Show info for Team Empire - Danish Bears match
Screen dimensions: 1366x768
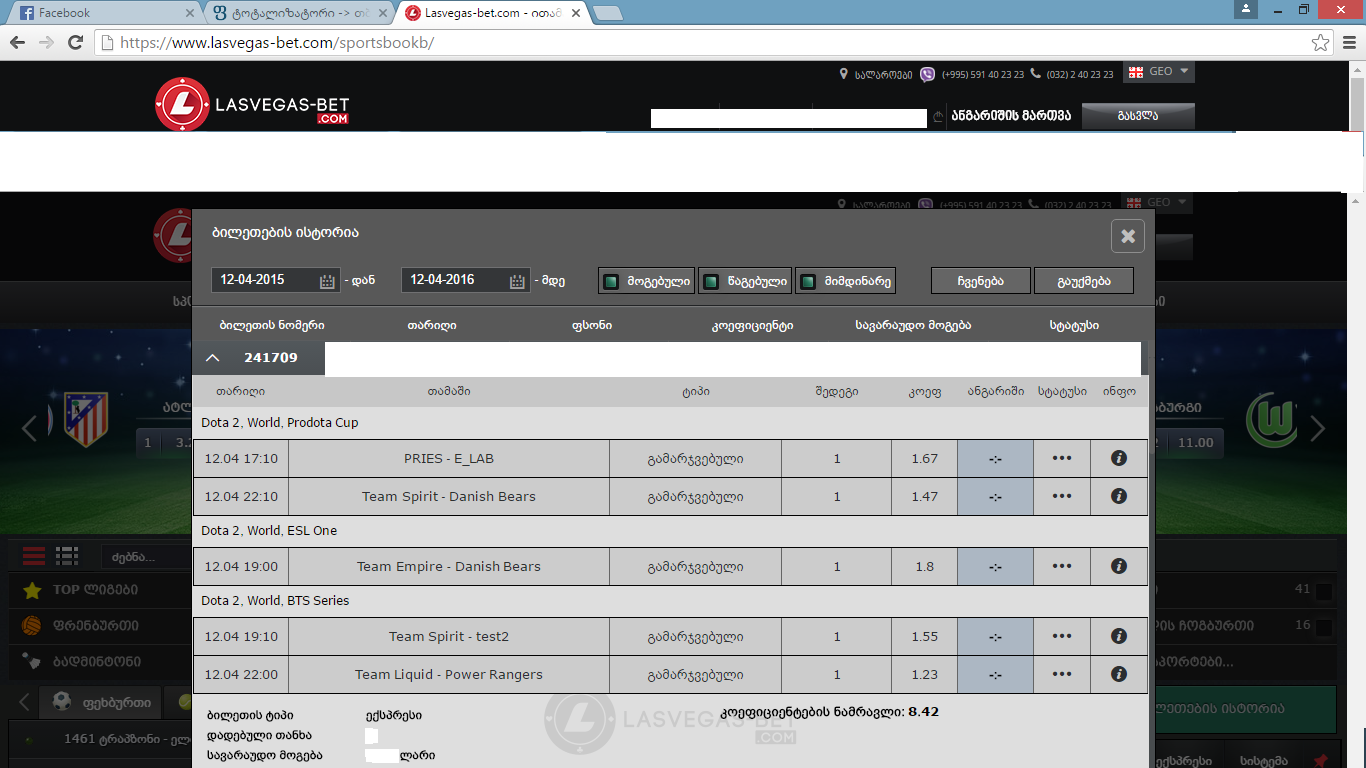(1119, 566)
